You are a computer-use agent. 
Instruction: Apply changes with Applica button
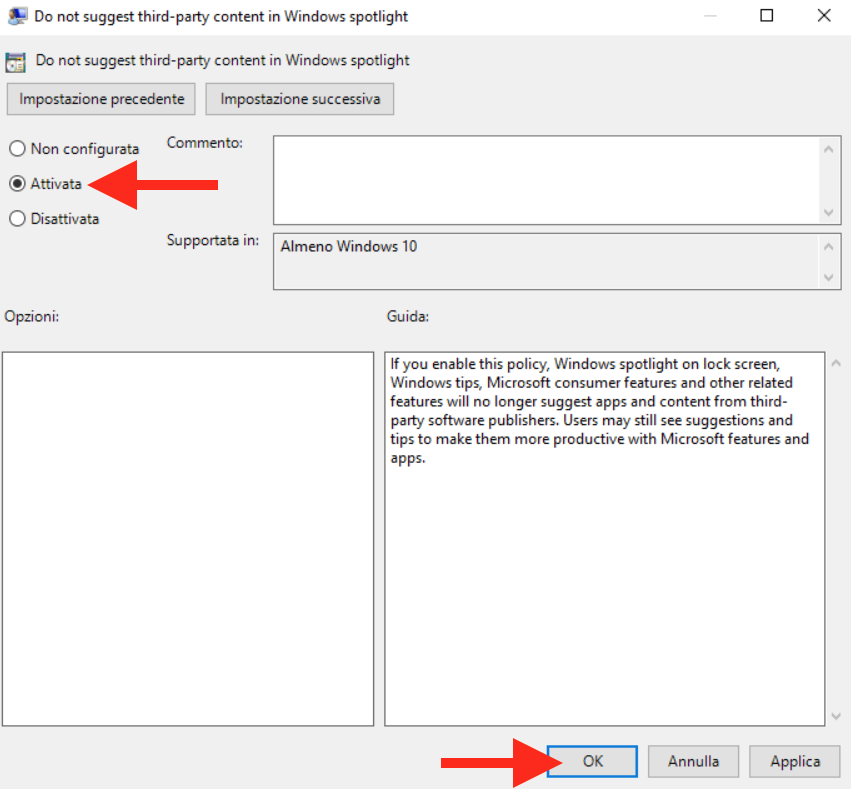[x=795, y=761]
